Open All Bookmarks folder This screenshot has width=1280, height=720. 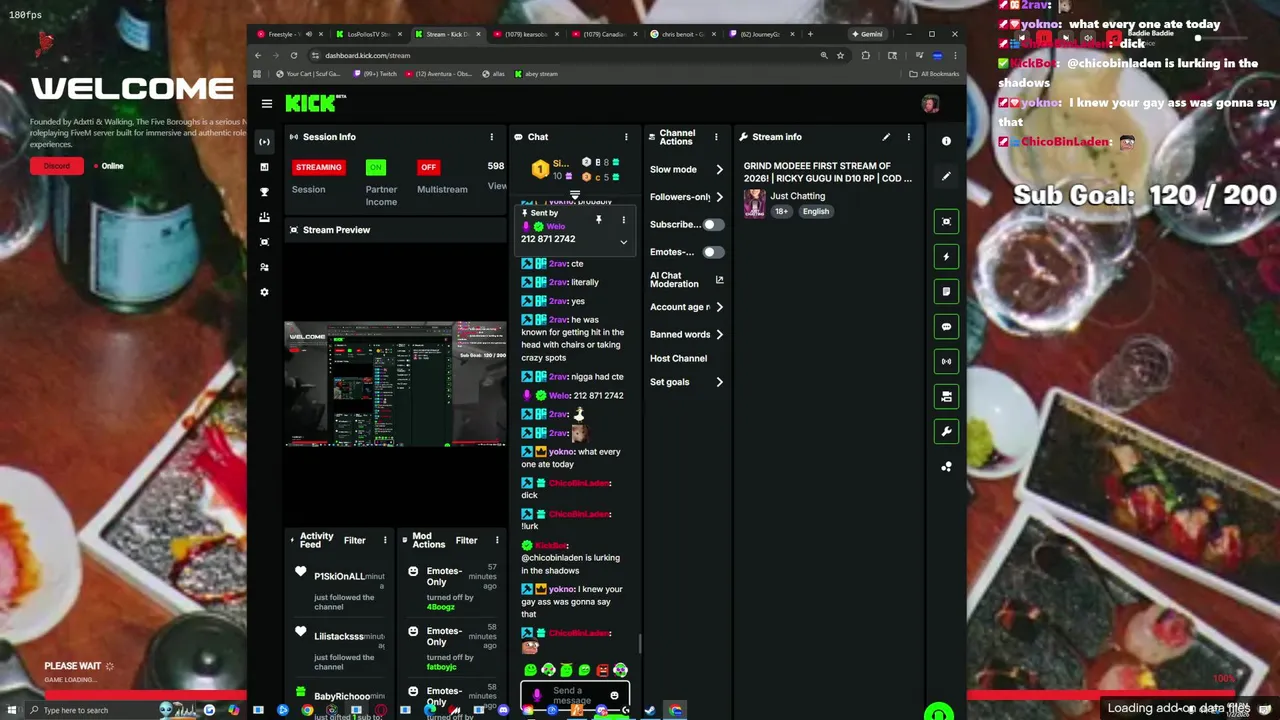tap(934, 74)
